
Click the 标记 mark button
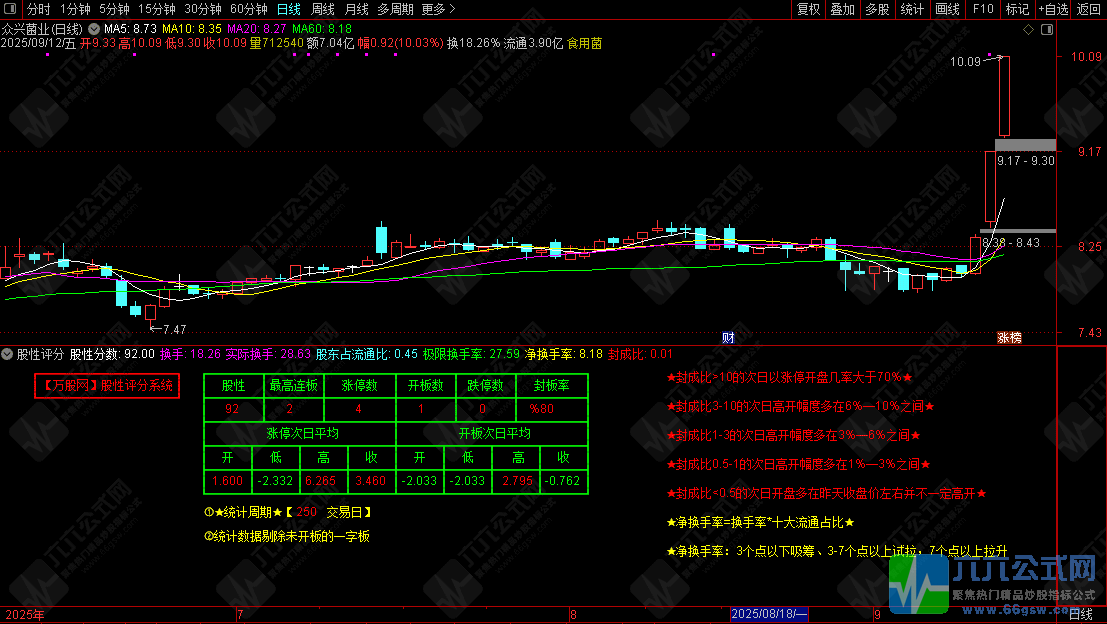1017,9
